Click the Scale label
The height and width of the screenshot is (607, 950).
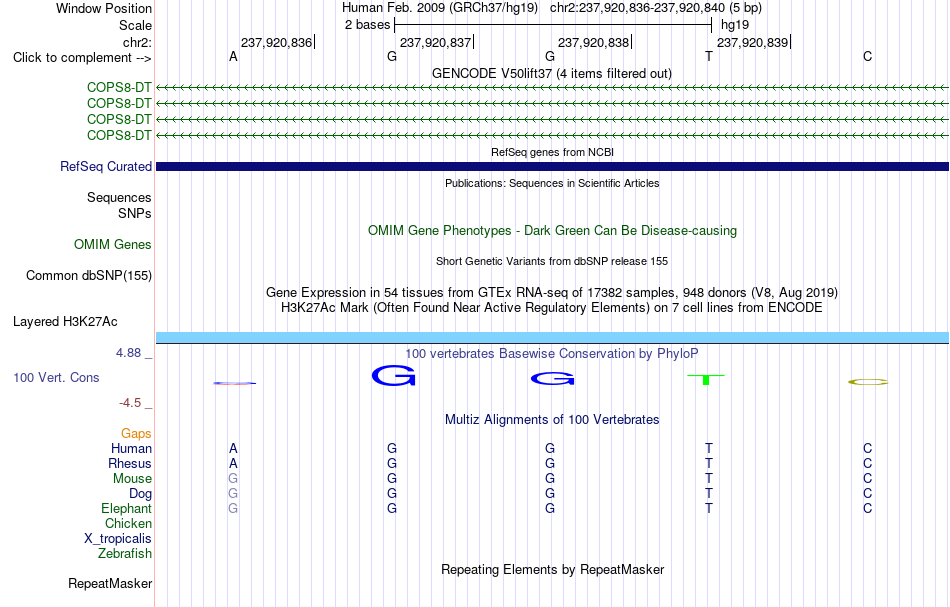pyautogui.click(x=135, y=25)
